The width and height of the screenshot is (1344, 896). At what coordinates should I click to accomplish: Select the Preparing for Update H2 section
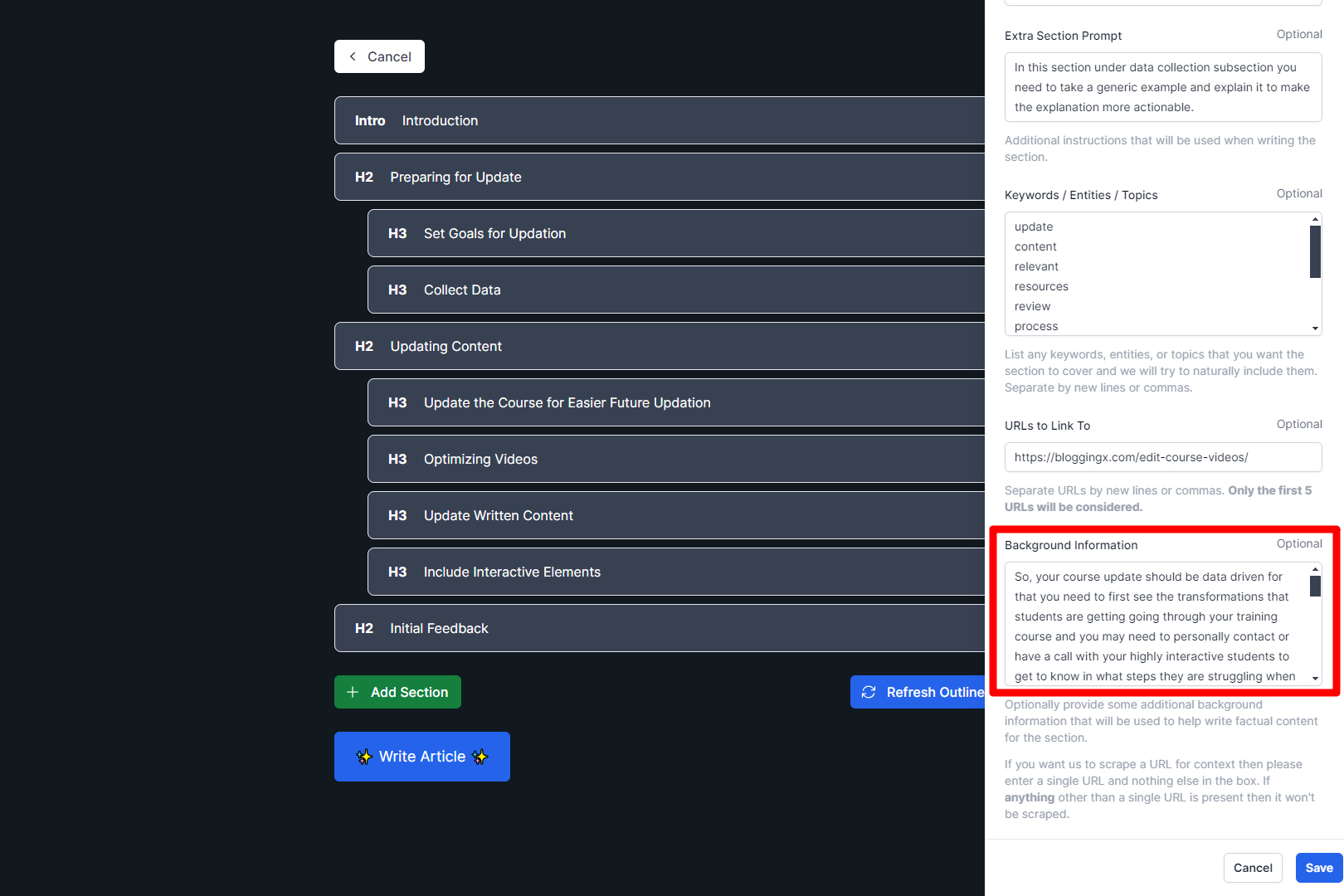659,177
